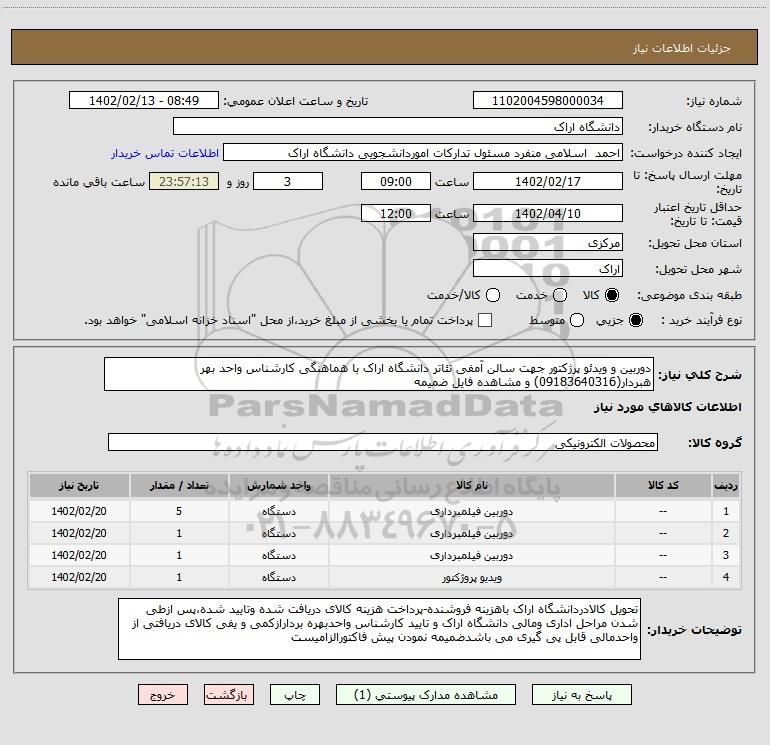Image resolution: width=770 pixels, height=745 pixels.
Task: Click دوربین فیلمبرداری in row 2
Action: tap(471, 533)
